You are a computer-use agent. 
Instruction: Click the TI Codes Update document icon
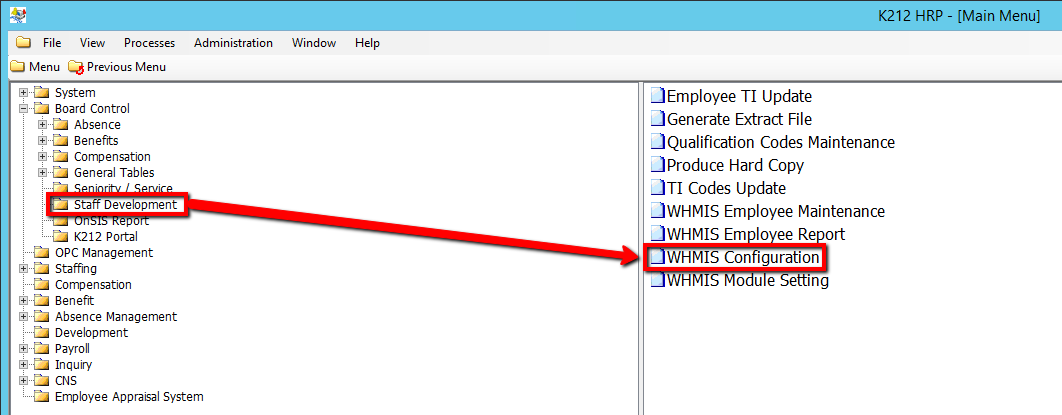click(x=657, y=189)
